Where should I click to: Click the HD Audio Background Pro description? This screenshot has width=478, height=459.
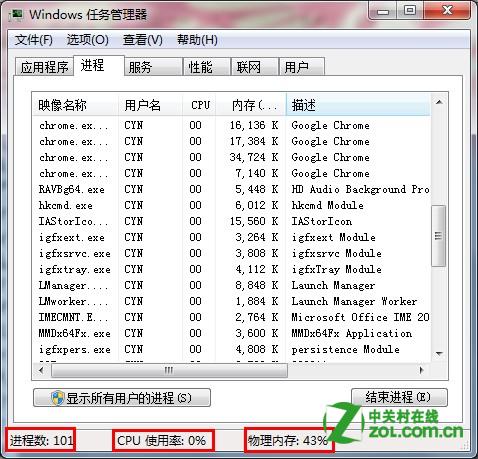coord(360,189)
